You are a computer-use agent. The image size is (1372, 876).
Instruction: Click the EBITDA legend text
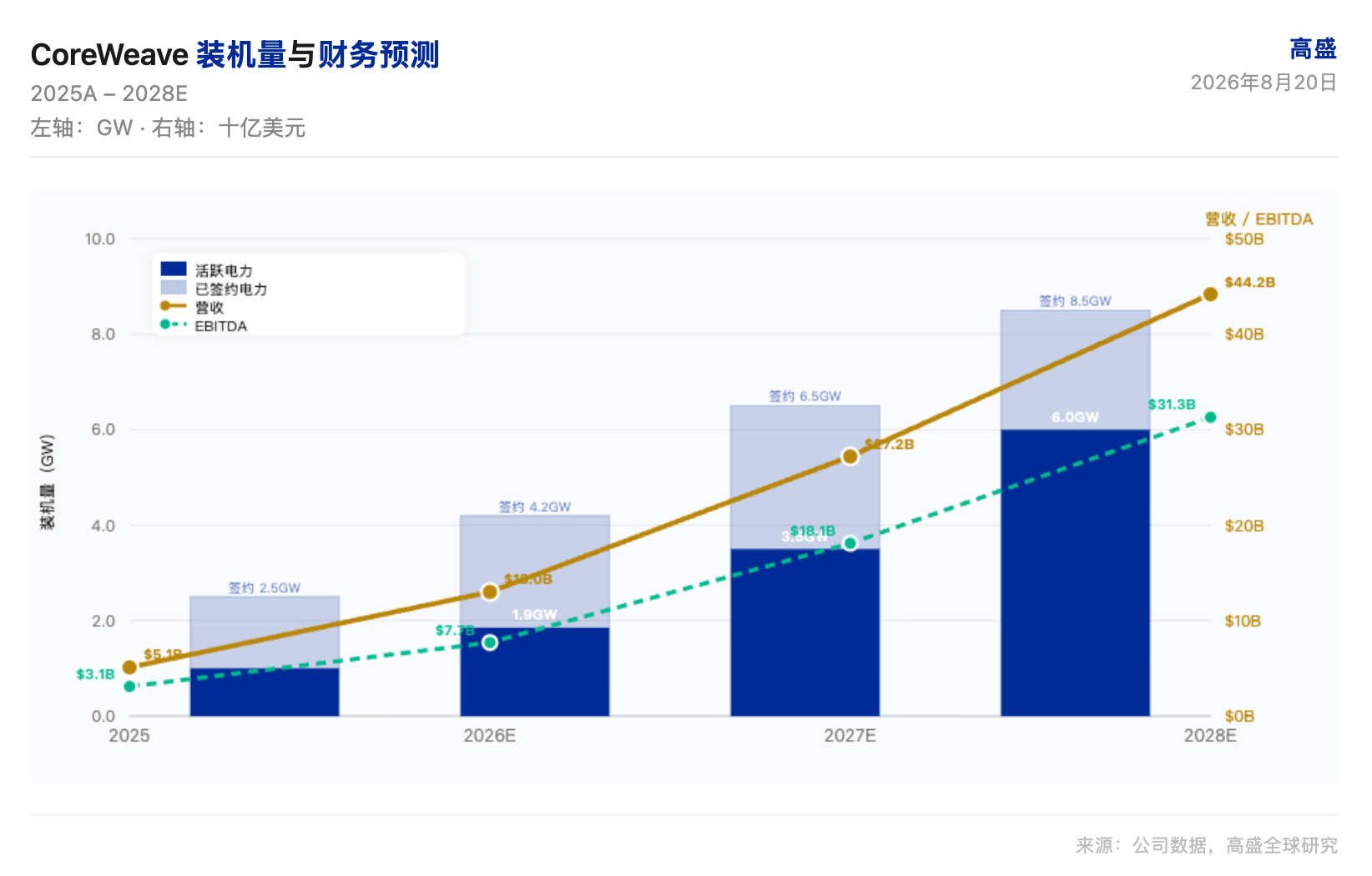point(221,326)
